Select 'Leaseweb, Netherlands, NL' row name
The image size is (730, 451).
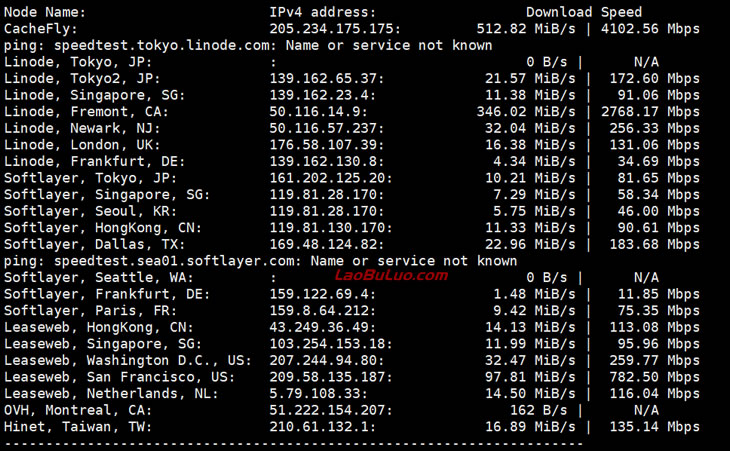click(111, 394)
